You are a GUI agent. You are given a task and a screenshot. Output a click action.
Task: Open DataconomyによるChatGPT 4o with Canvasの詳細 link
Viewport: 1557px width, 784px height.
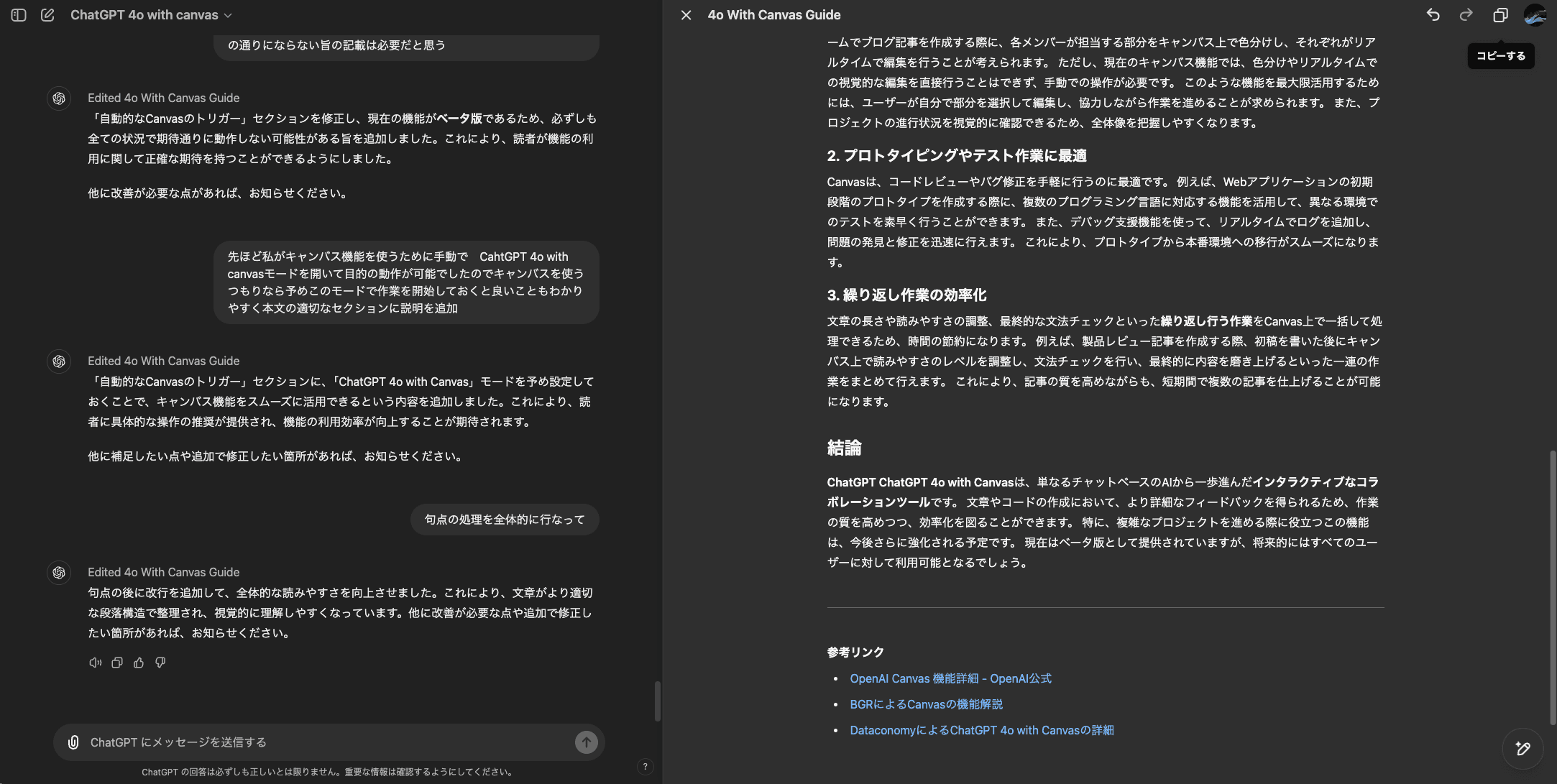click(981, 730)
